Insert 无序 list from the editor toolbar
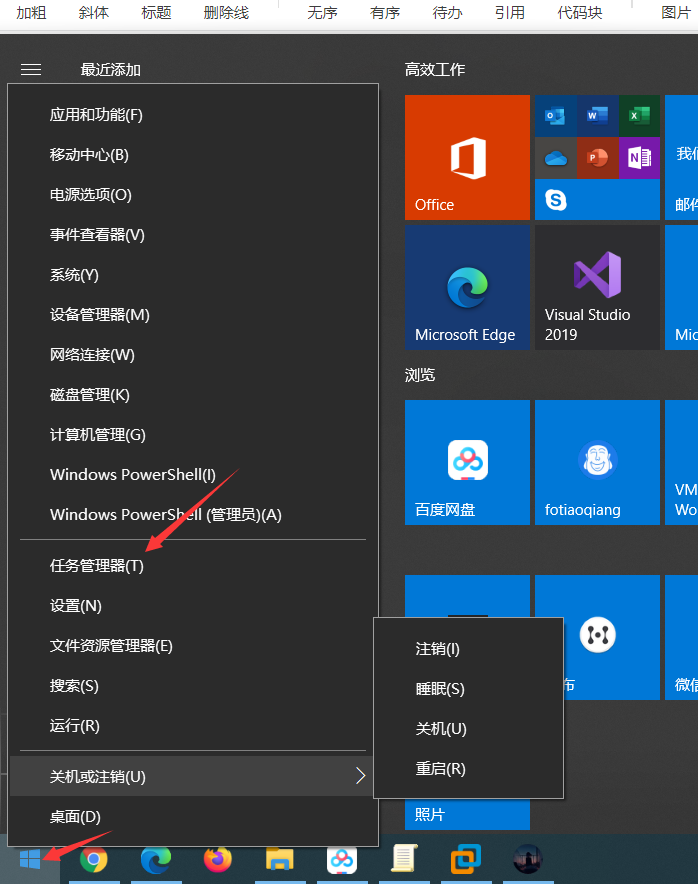The width and height of the screenshot is (698, 884). [x=322, y=12]
